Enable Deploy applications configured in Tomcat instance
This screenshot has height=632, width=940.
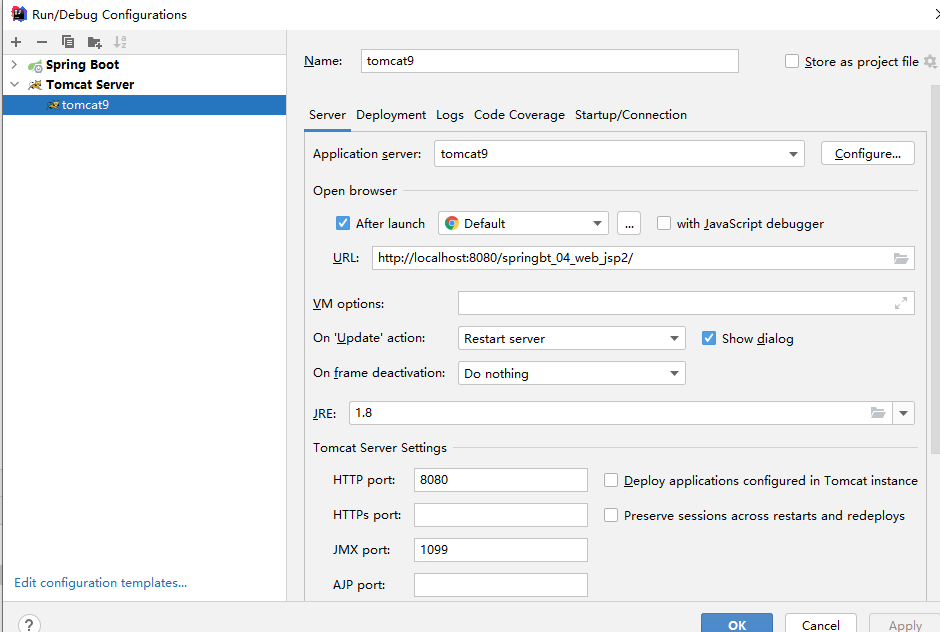(x=610, y=480)
